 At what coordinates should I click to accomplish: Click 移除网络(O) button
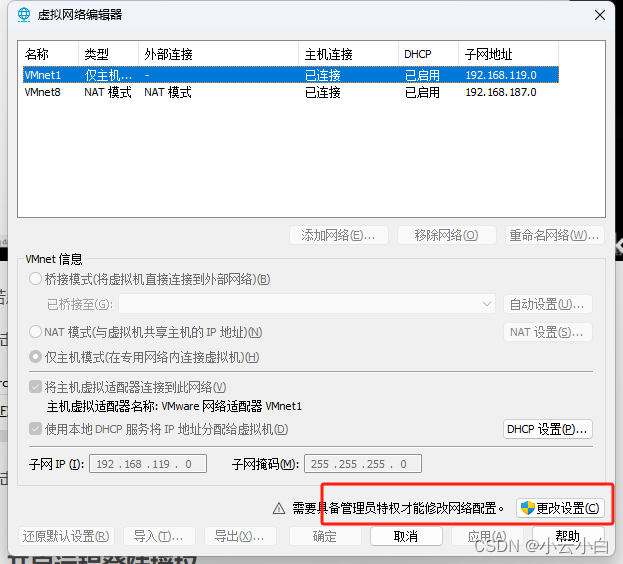[447, 235]
